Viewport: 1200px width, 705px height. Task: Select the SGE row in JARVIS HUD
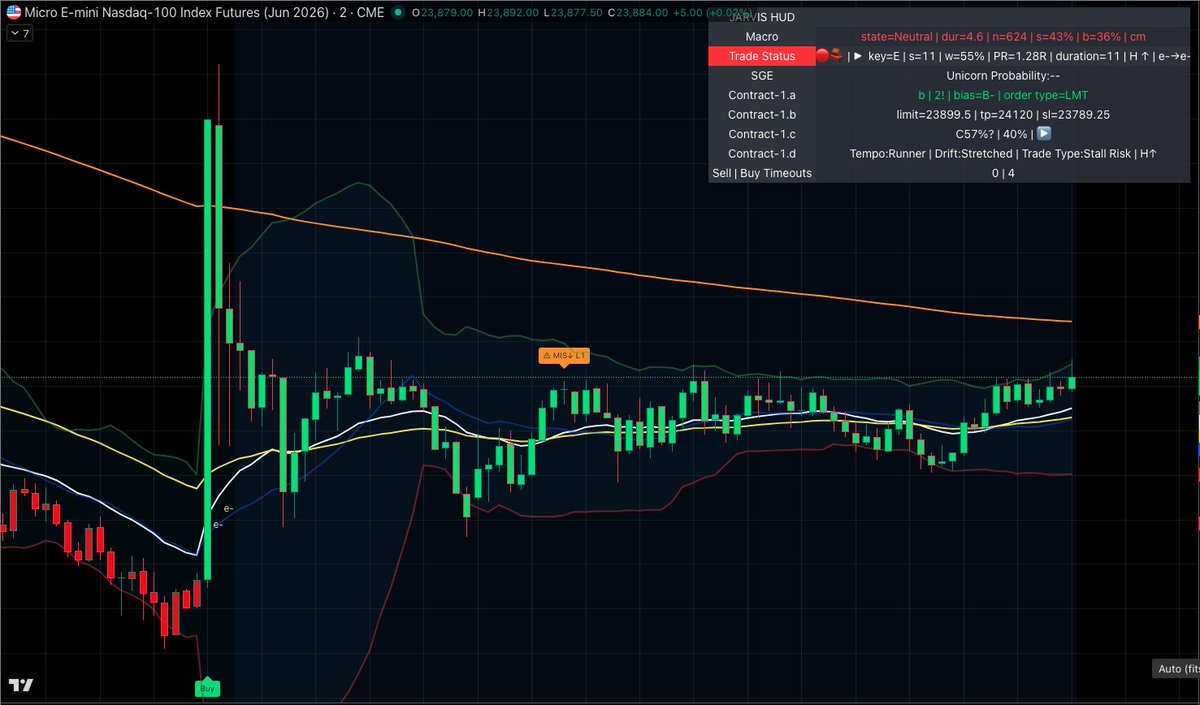tap(761, 75)
